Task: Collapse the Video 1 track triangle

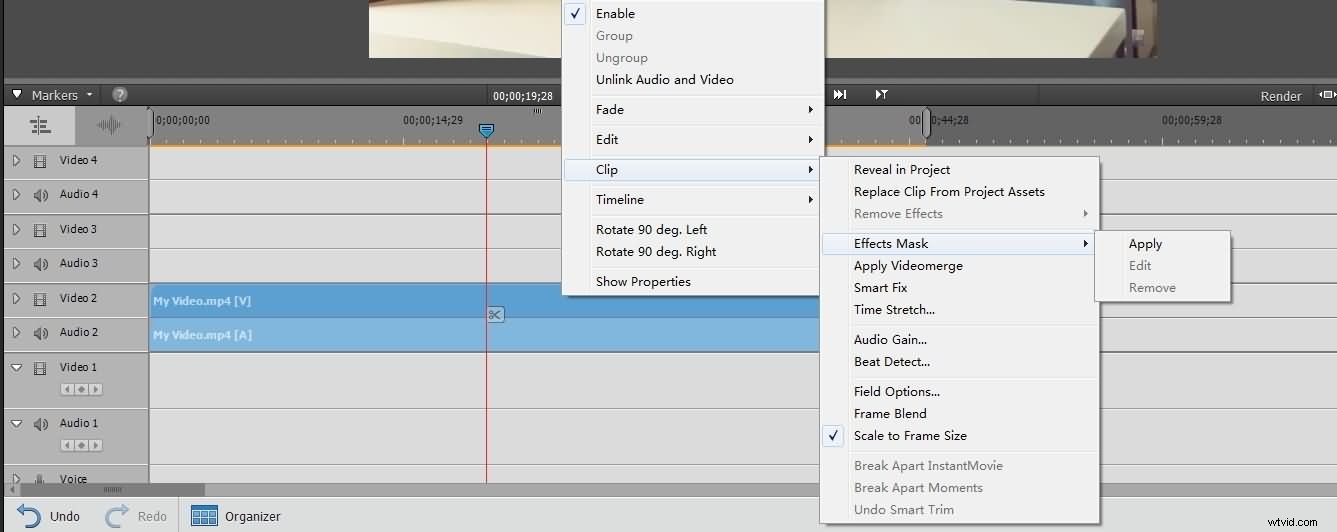Action: pos(16,367)
